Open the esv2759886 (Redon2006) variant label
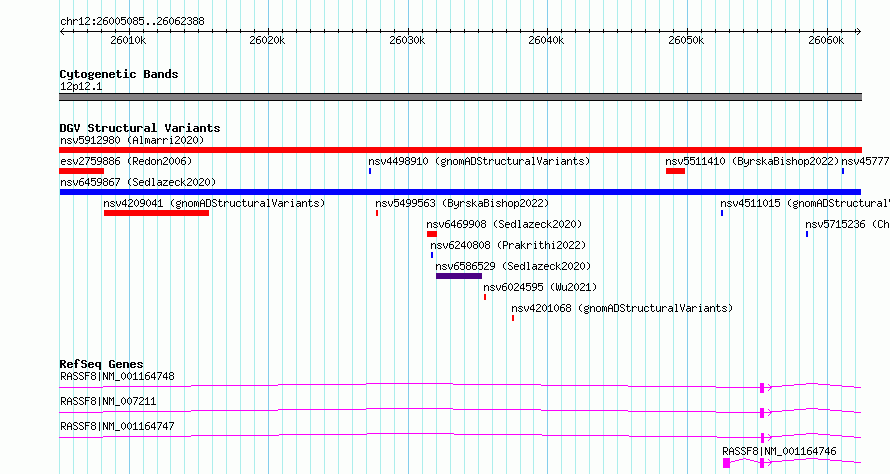 click(x=126, y=161)
